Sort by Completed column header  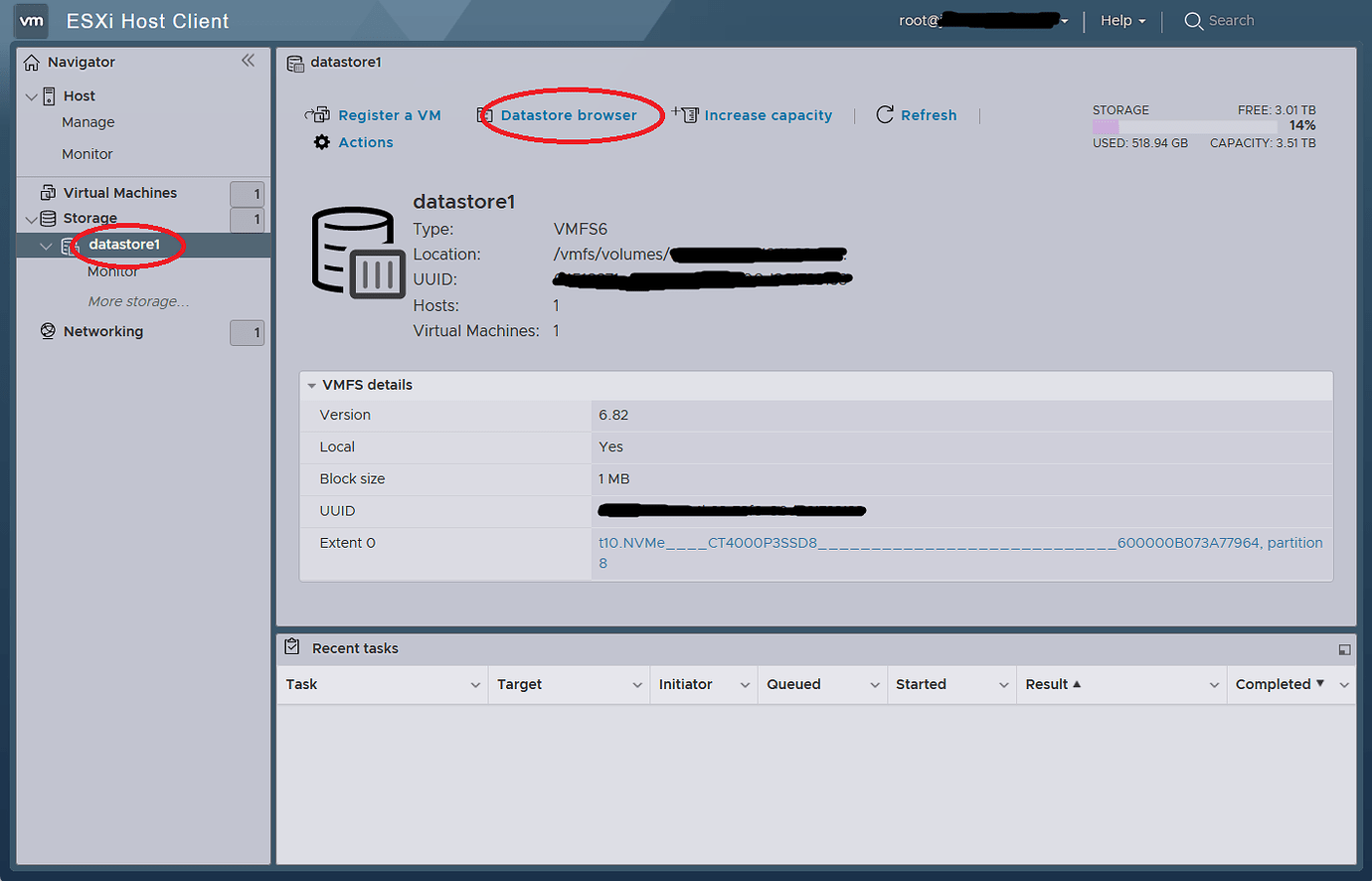[1273, 684]
